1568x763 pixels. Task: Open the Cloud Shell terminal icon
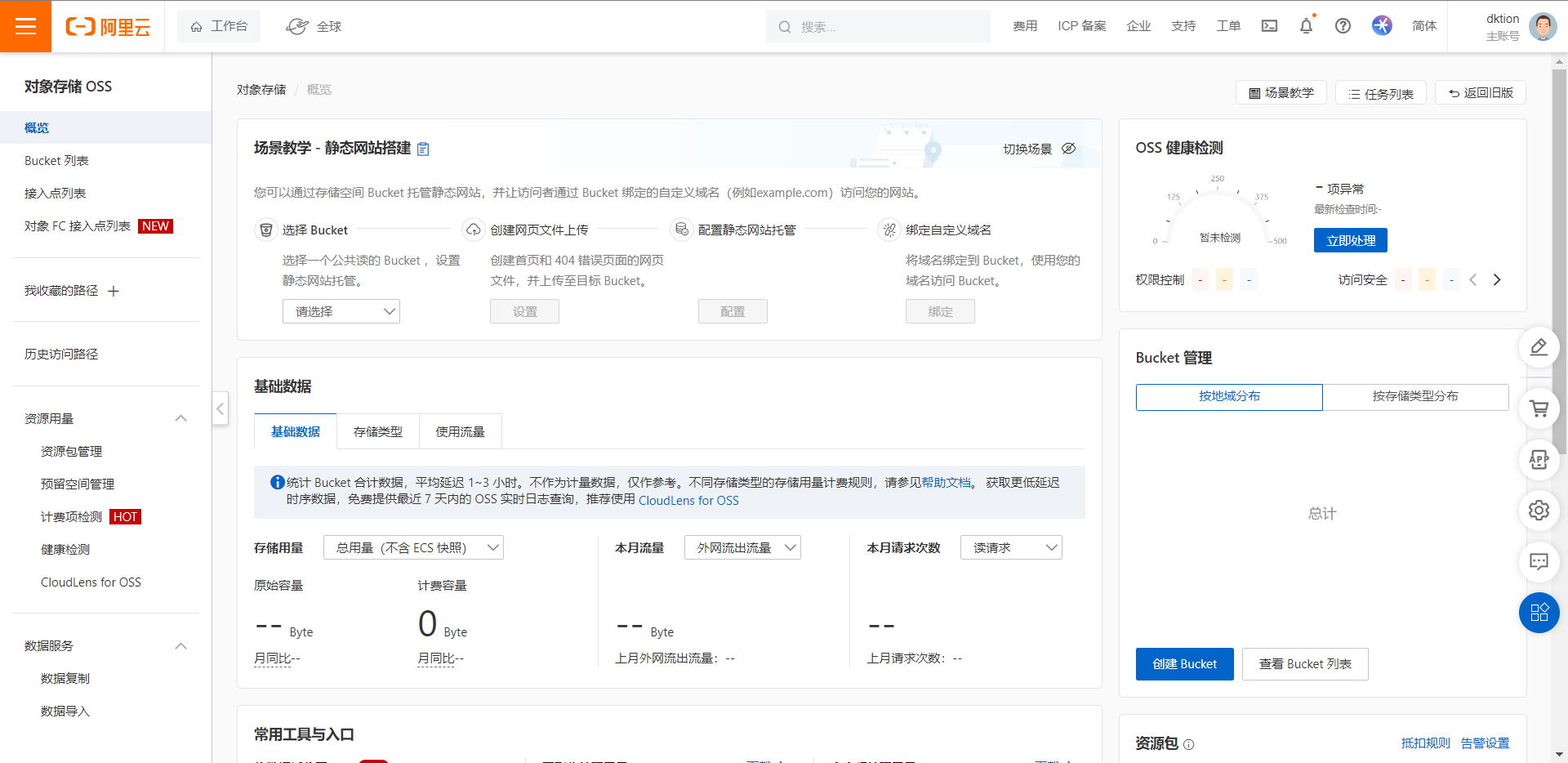1269,26
